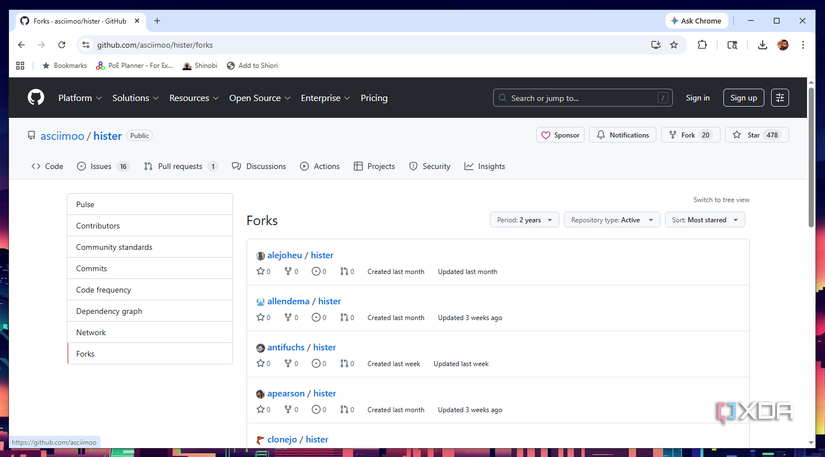Click the GitHub octocat logo
825x457 pixels.
[36, 97]
